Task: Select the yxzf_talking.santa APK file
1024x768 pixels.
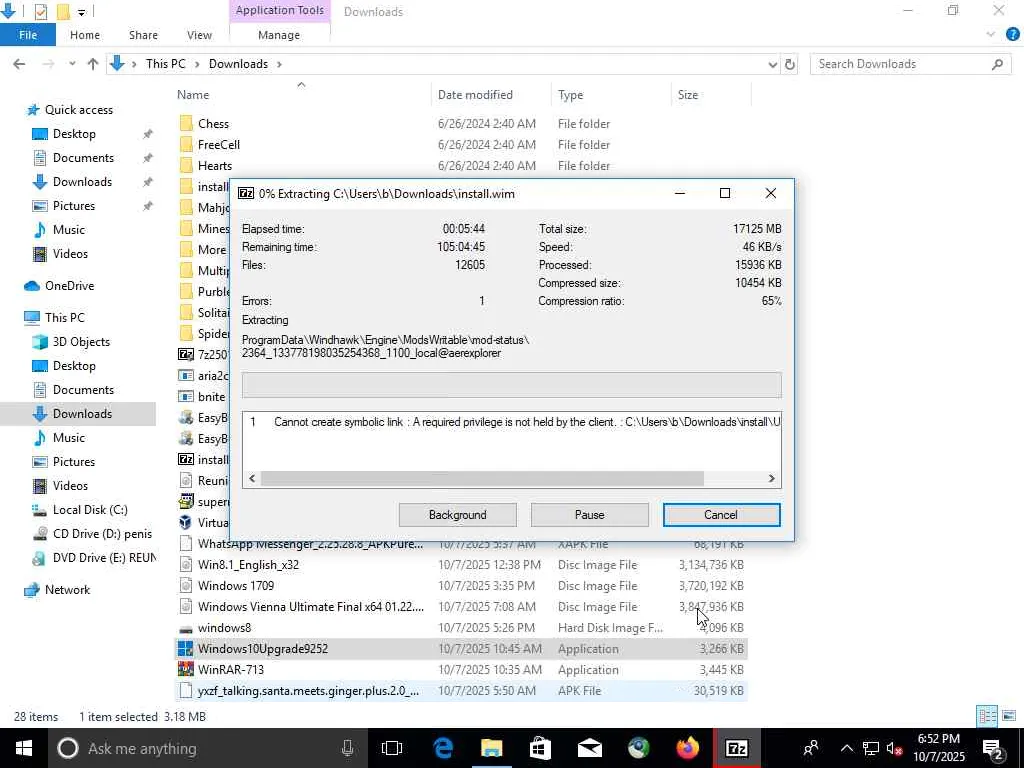Action: pyautogui.click(x=308, y=691)
